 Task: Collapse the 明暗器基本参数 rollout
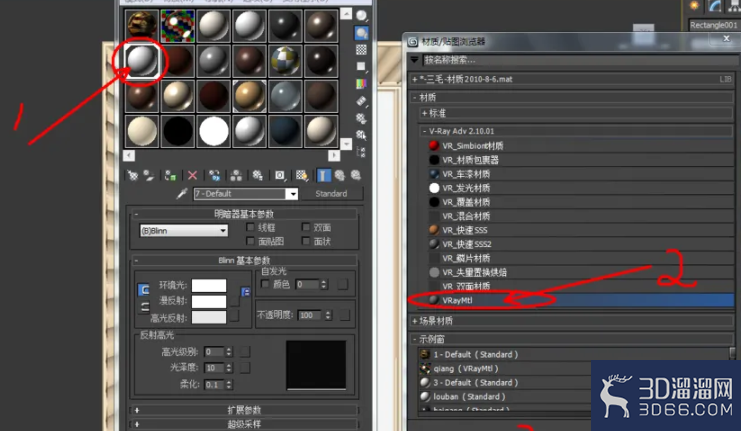[x=244, y=214]
